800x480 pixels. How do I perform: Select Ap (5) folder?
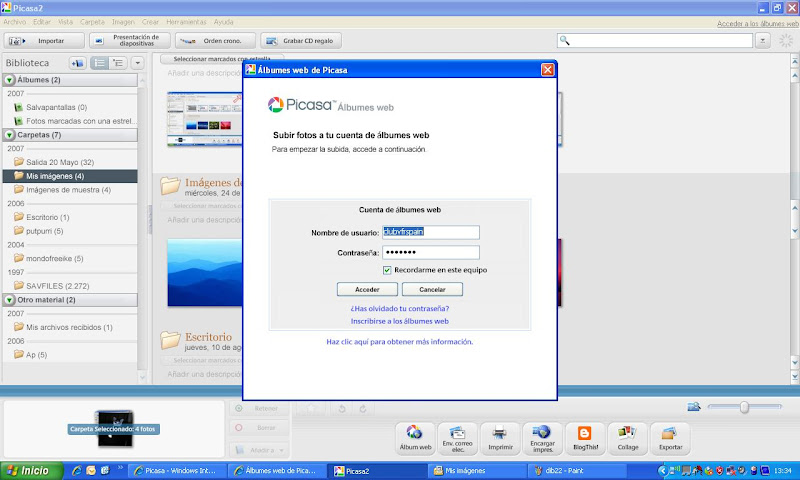pyautogui.click(x=31, y=355)
